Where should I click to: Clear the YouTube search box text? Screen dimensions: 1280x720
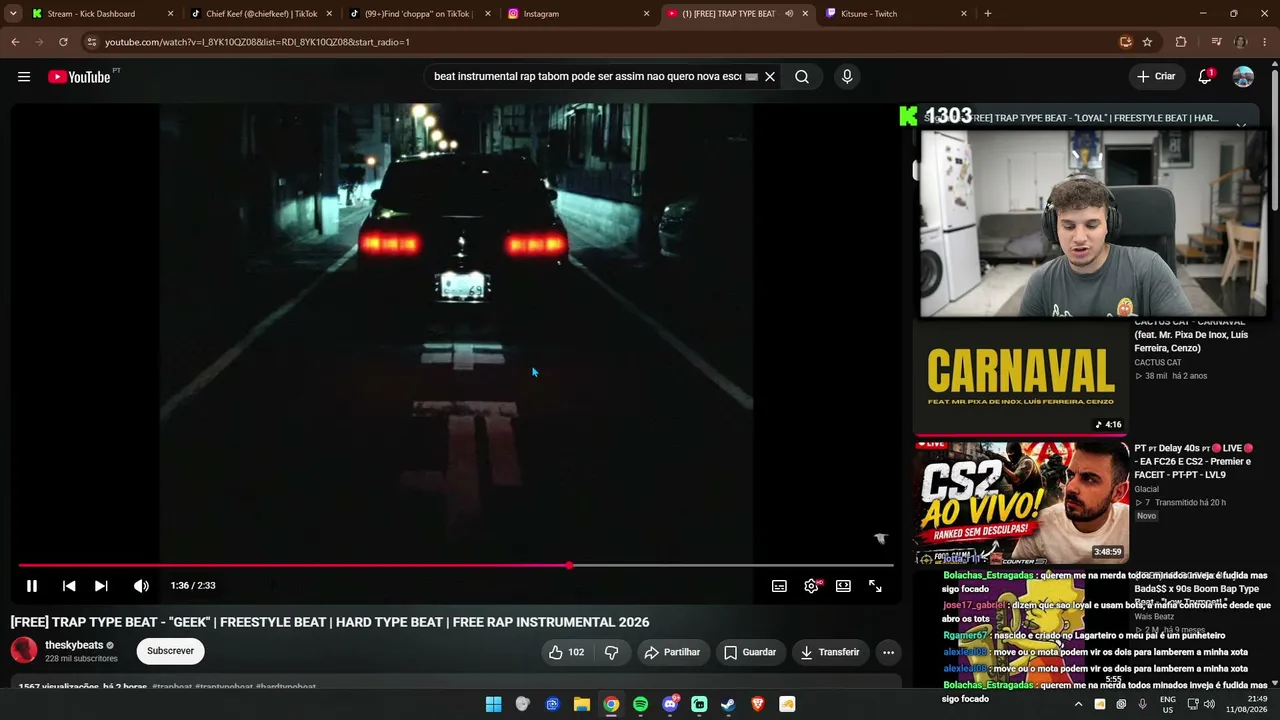[770, 77]
